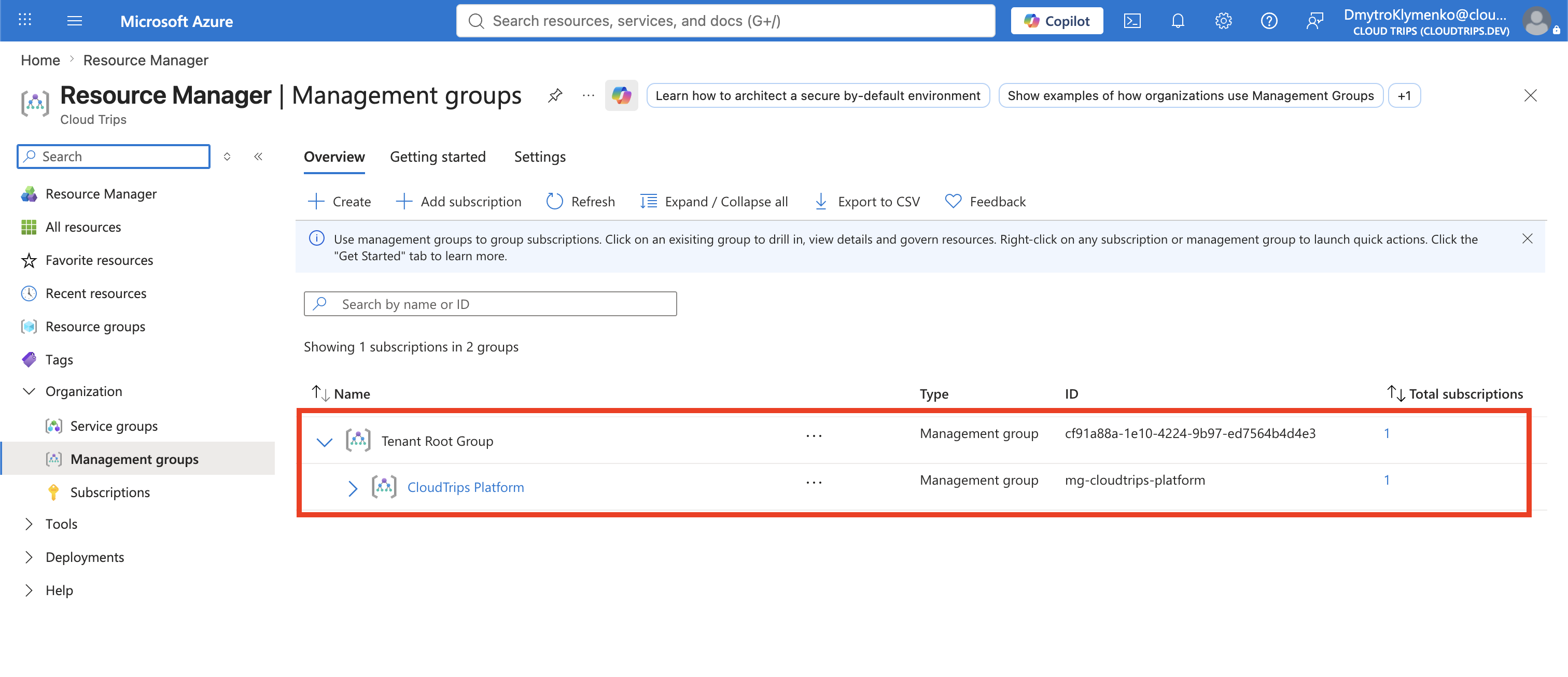The image size is (1568, 677).
Task: Switch to the Getting started tab
Action: click(438, 157)
